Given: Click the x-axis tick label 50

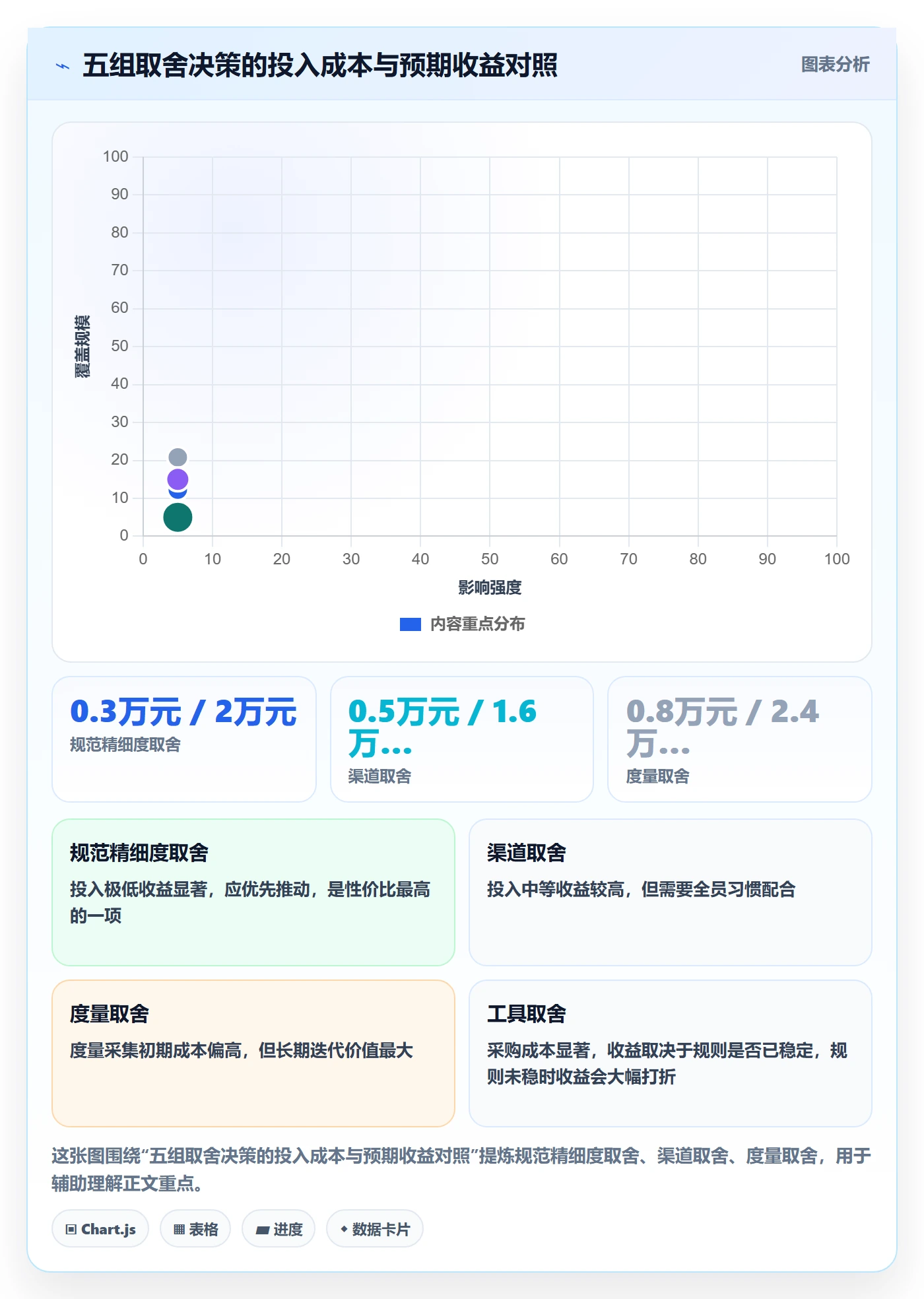Looking at the screenshot, I should click(x=490, y=559).
